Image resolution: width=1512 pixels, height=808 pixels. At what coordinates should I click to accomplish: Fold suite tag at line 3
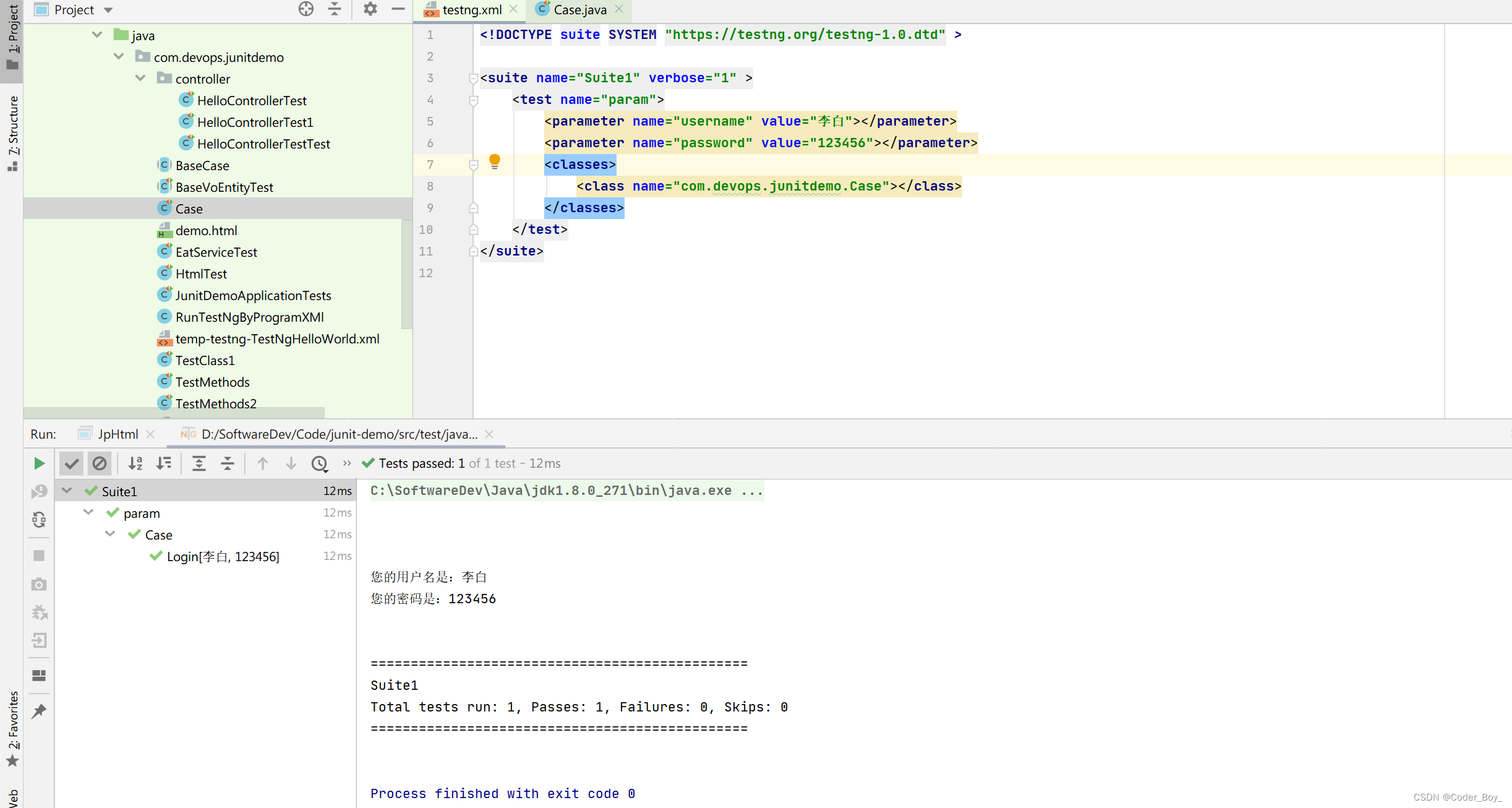pos(474,78)
